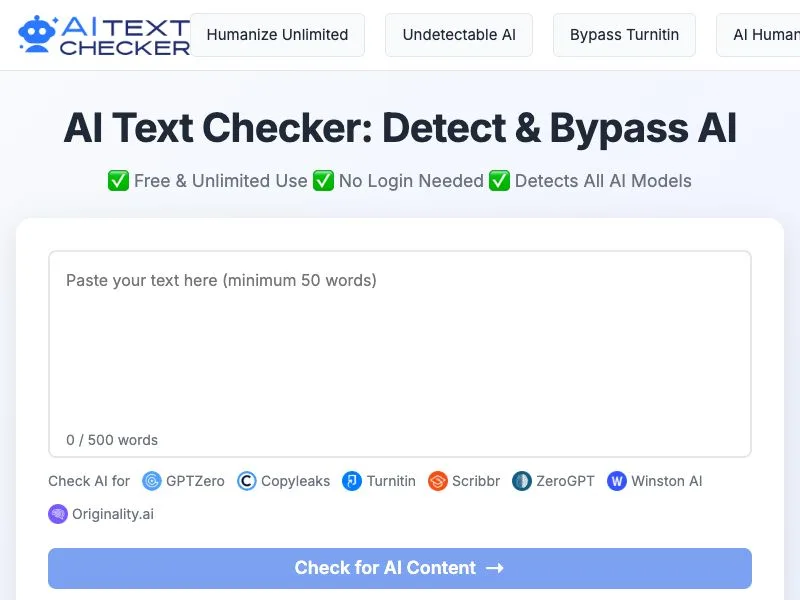Viewport: 800px width, 600px height.
Task: Focus the Paste your text here field
Action: click(399, 354)
